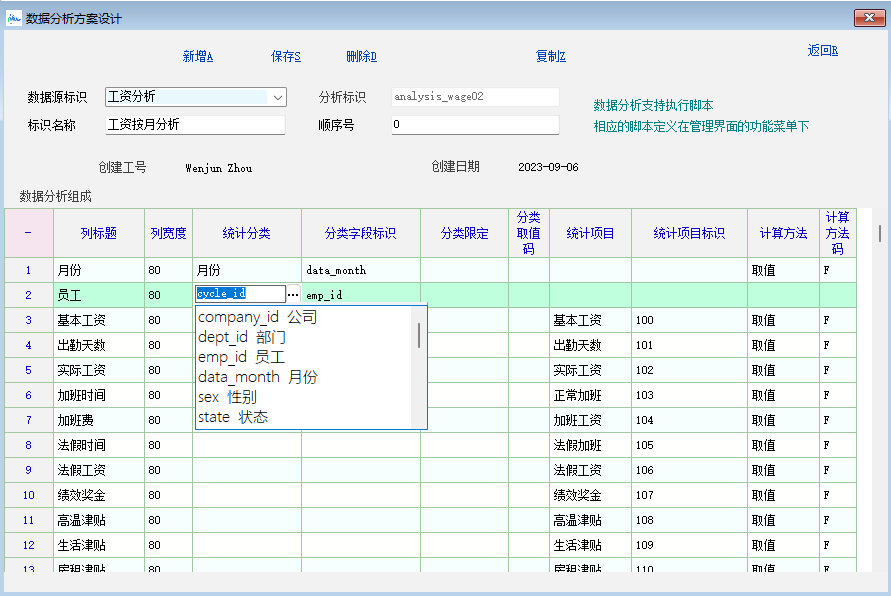
Task: Pick 'sex 性别' from the dropdown list
Action: pos(227,397)
